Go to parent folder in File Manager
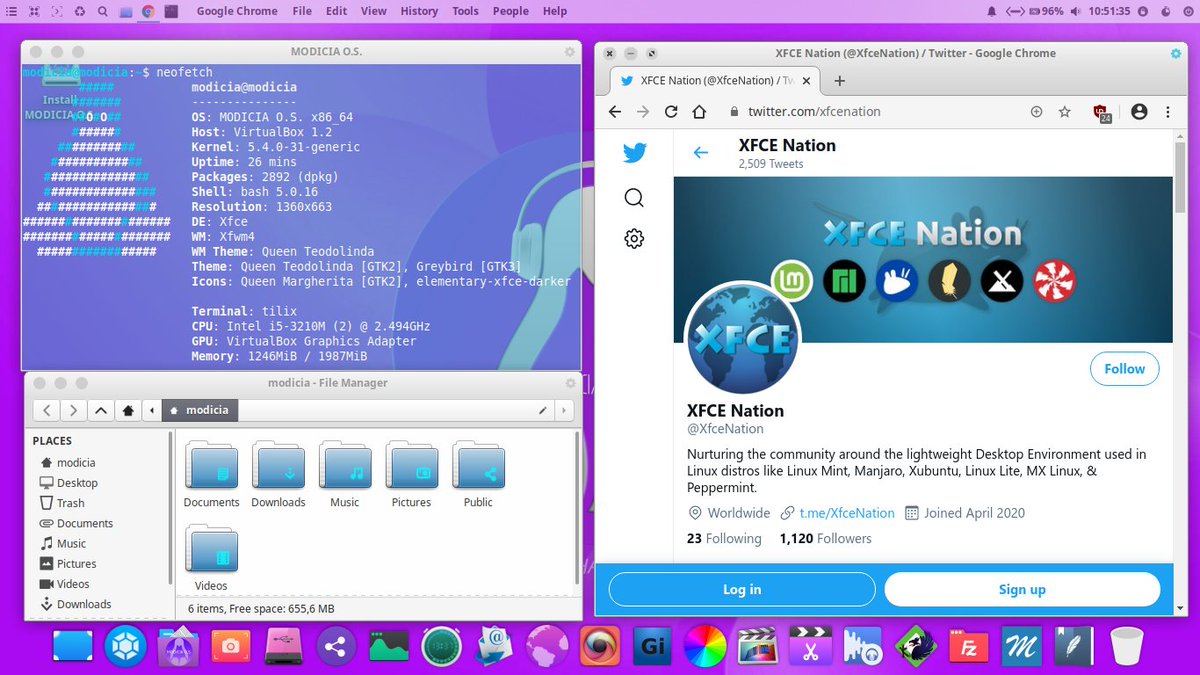 coord(102,410)
